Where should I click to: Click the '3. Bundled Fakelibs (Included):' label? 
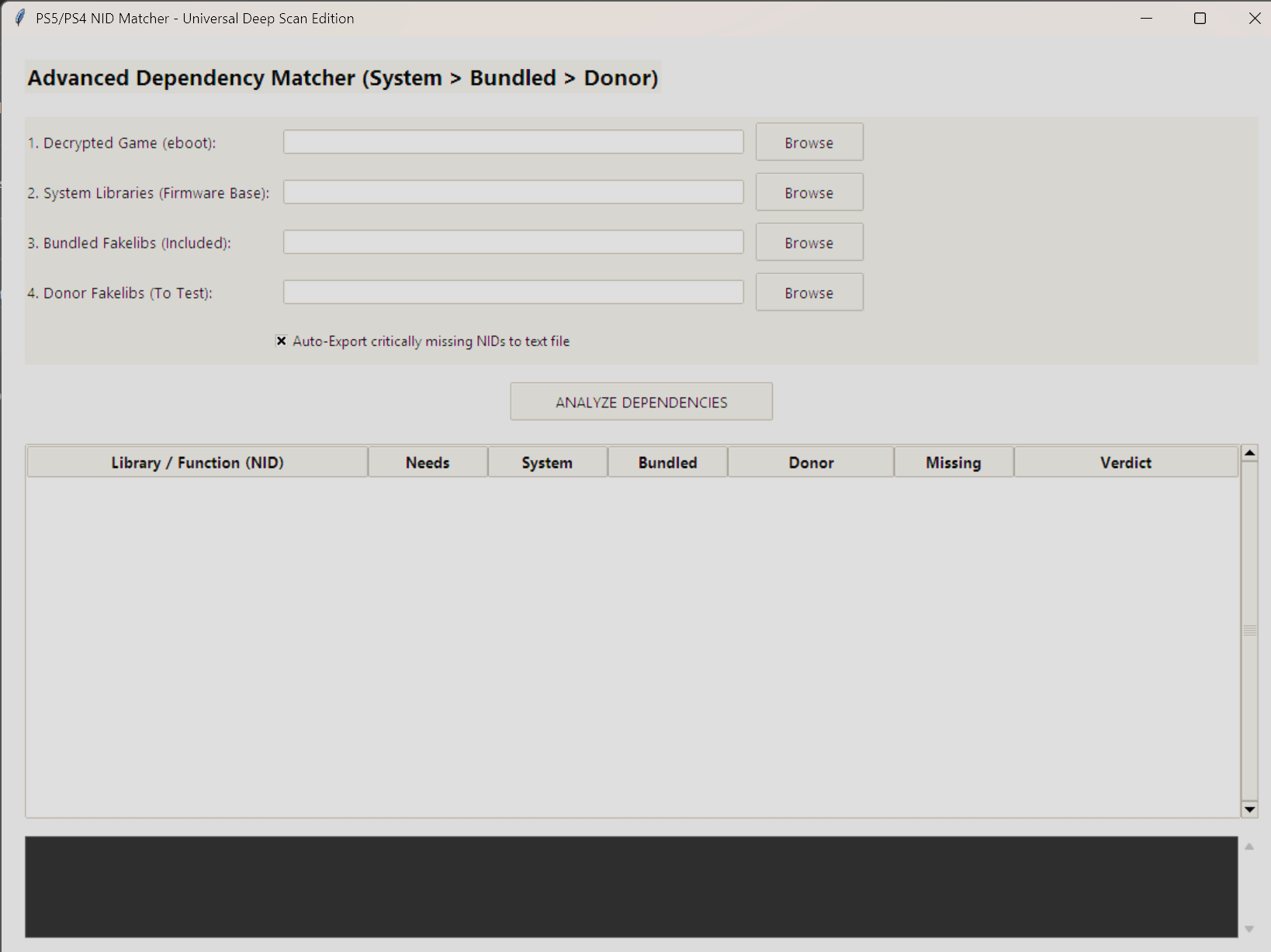click(129, 243)
